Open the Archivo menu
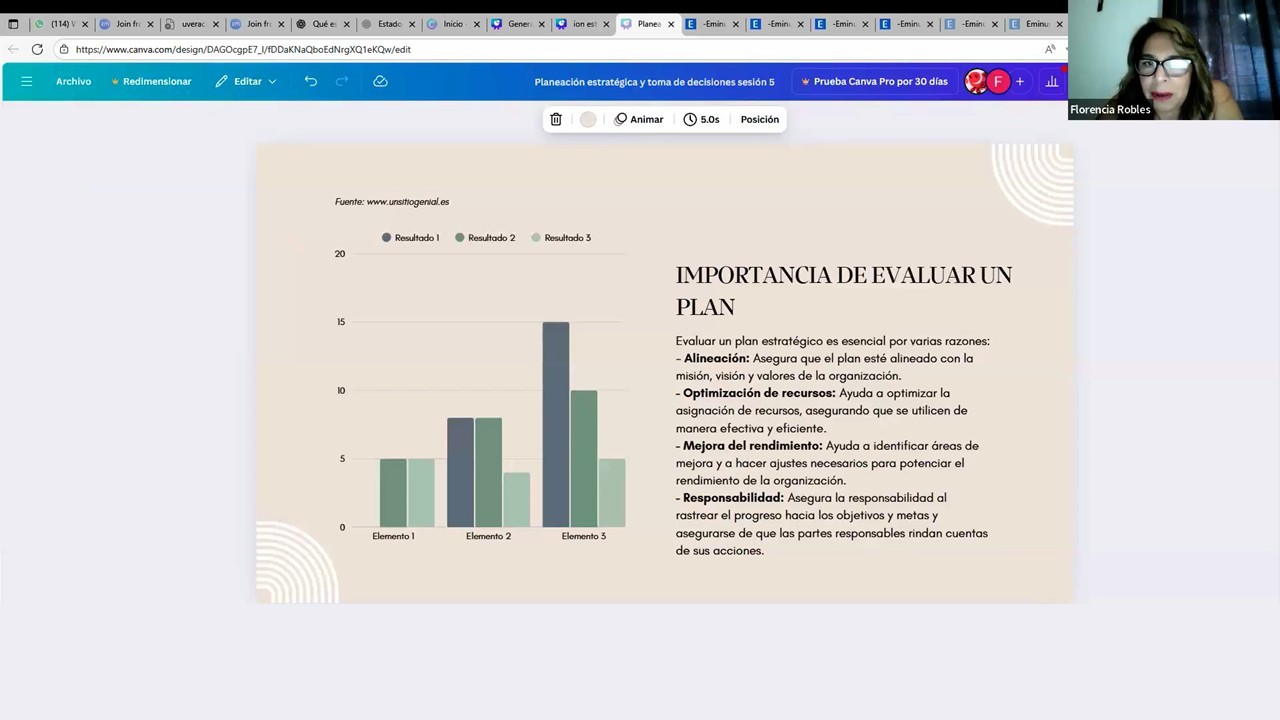This screenshot has width=1280, height=720. click(73, 81)
